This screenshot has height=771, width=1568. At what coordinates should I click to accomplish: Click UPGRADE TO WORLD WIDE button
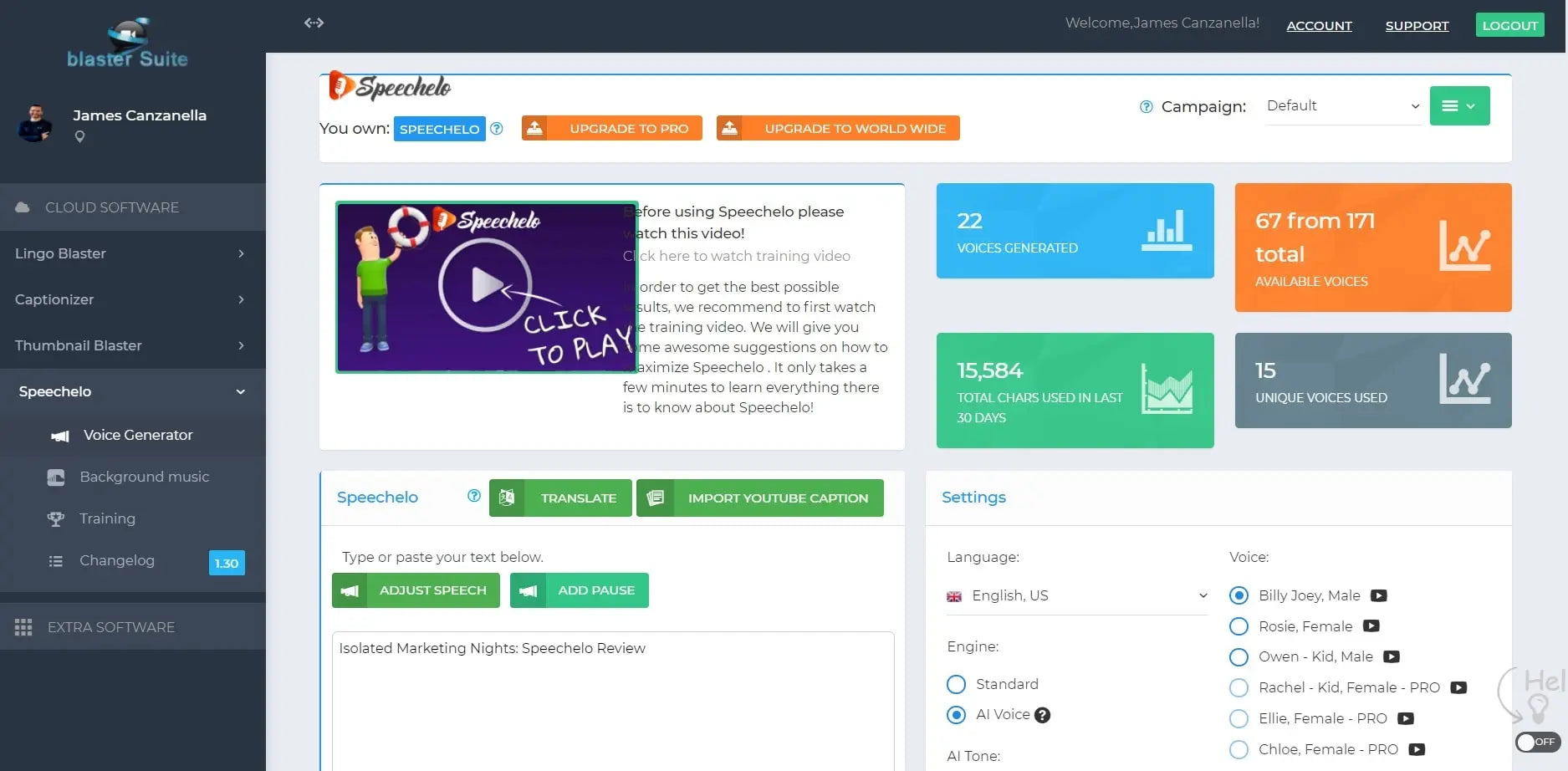point(838,128)
